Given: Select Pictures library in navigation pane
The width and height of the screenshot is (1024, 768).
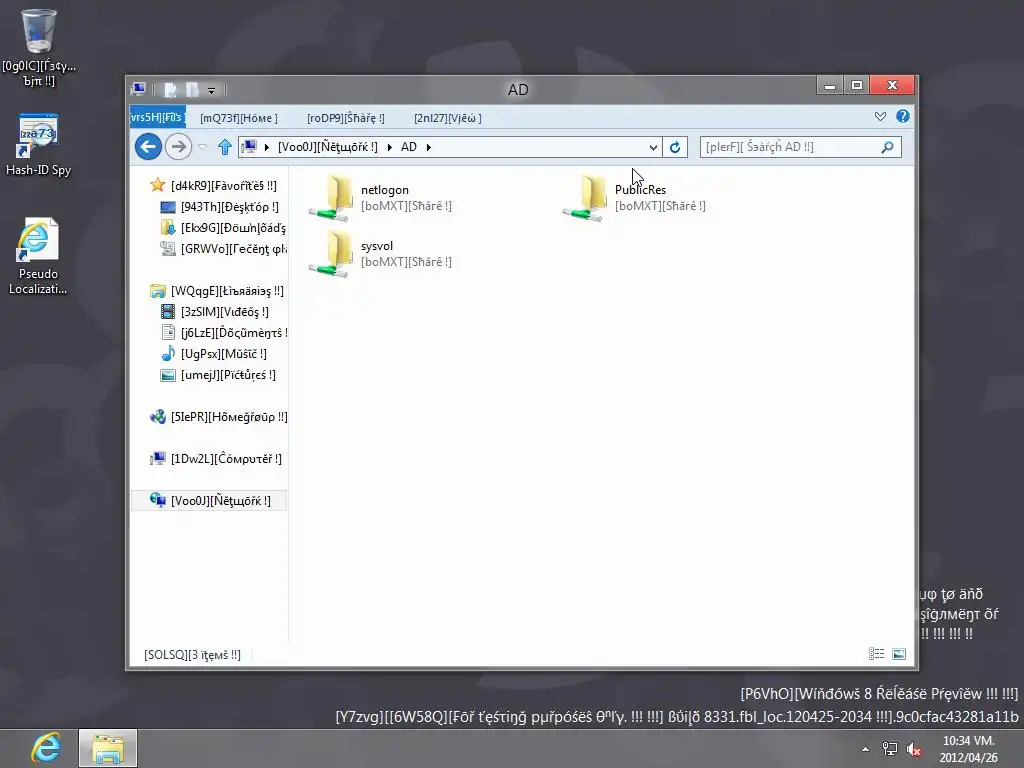Looking at the screenshot, I should click(218, 375).
